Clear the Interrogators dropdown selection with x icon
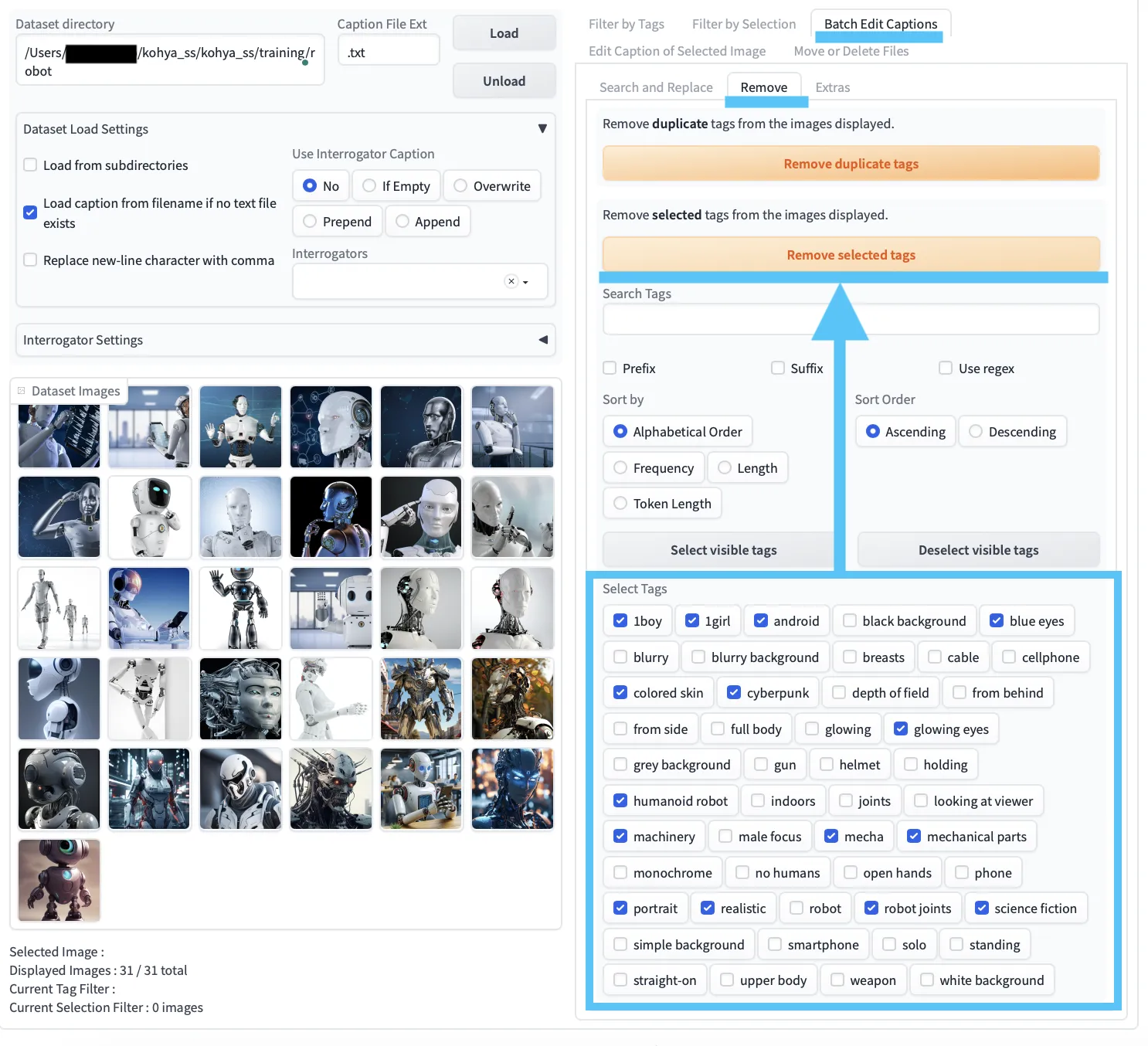 511,281
